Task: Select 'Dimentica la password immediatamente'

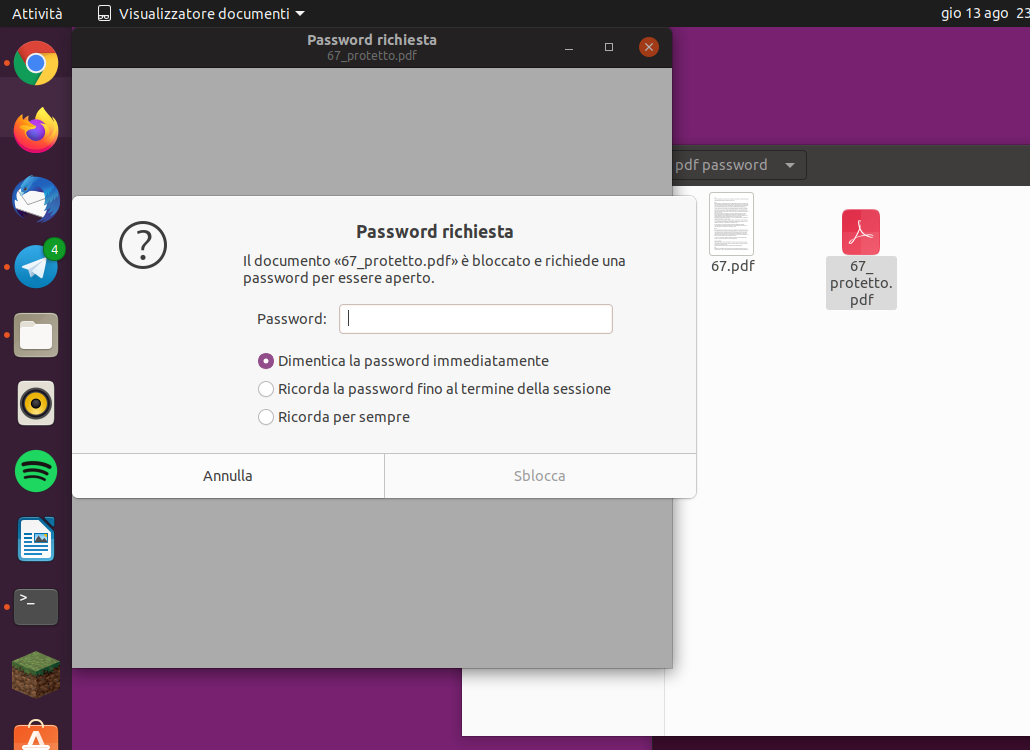Action: [266, 361]
